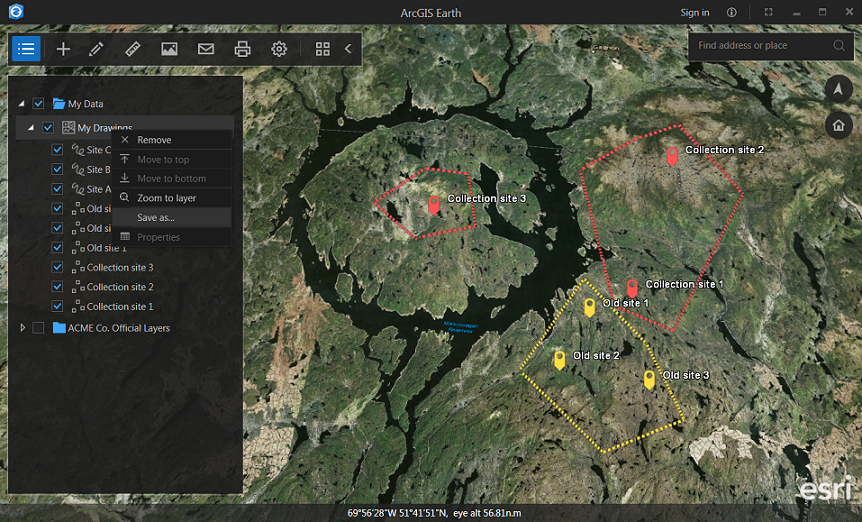Uncheck the My Drawings checkbox
This screenshot has height=522, width=862.
click(x=48, y=127)
